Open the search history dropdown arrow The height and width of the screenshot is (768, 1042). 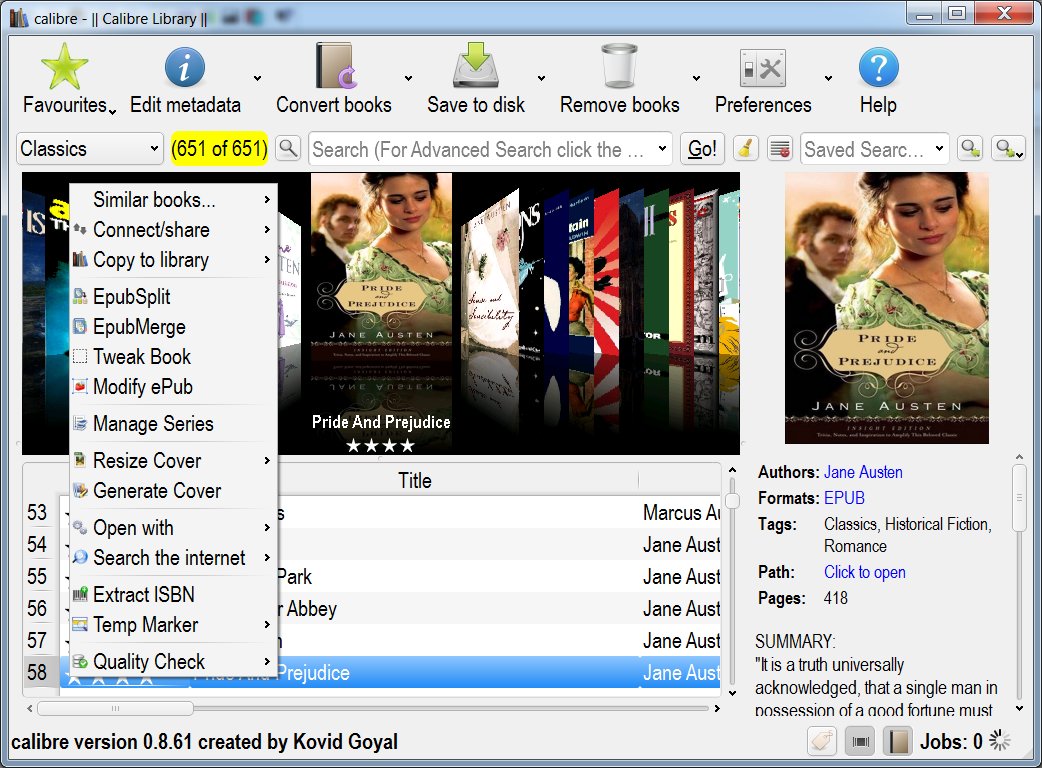pyautogui.click(x=662, y=149)
